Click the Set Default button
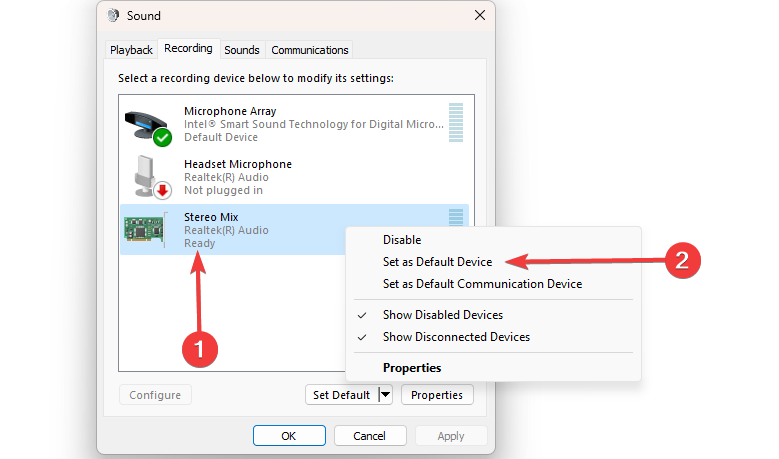 pos(342,395)
